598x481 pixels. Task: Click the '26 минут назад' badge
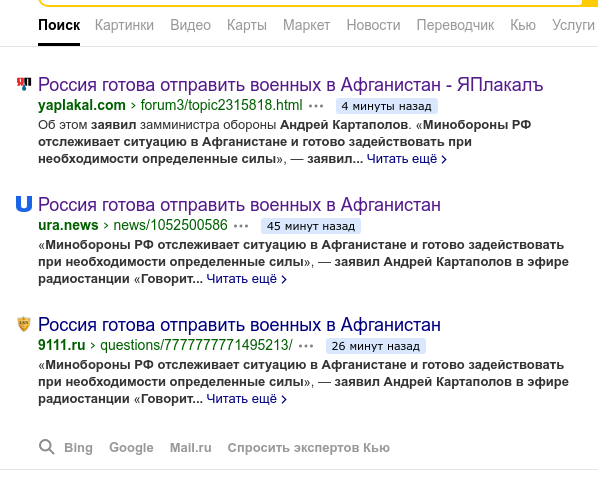[x=376, y=346]
